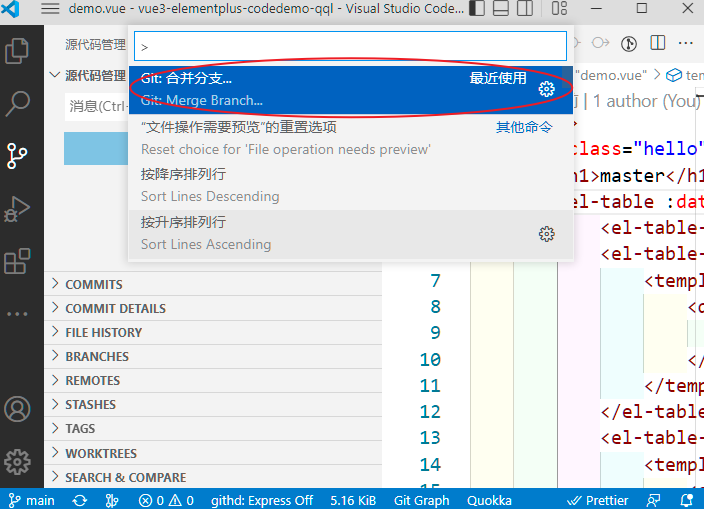
Task: Toggle the bottom panel layout icon
Action: (x=501, y=9)
